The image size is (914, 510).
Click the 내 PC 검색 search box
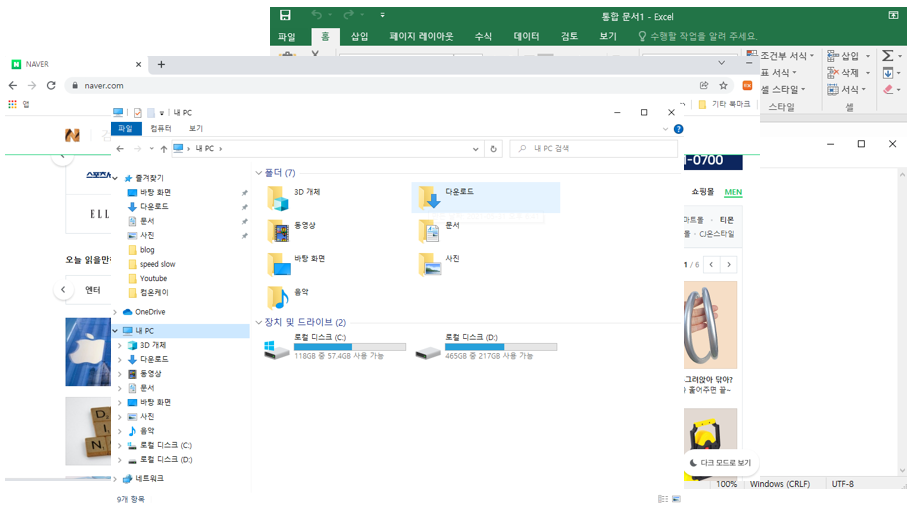point(593,149)
